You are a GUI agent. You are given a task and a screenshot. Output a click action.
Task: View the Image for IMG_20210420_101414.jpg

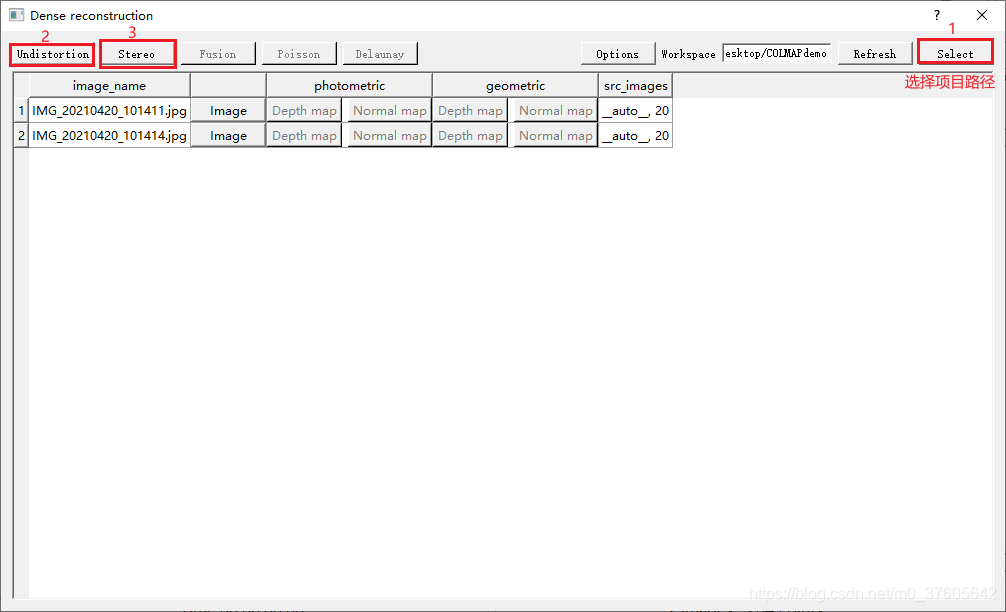pos(227,135)
